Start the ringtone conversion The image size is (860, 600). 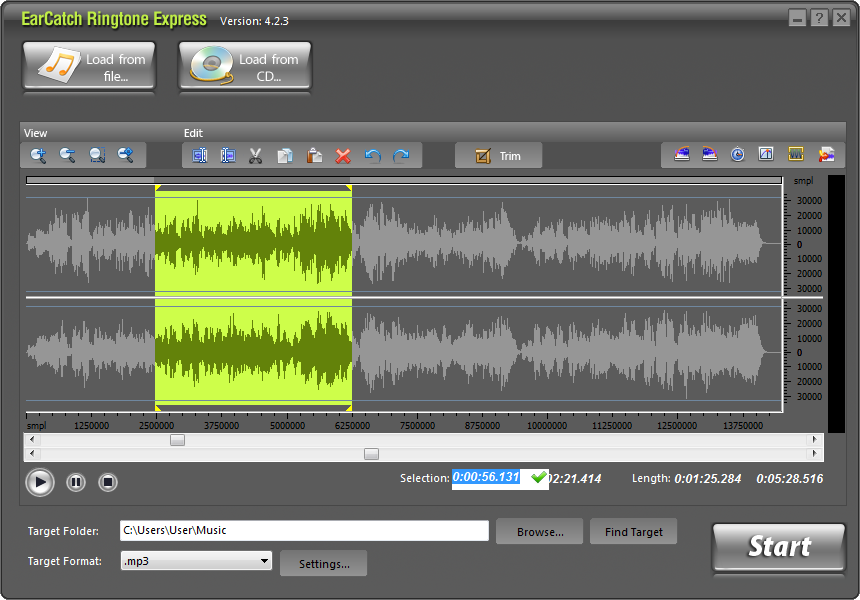779,547
